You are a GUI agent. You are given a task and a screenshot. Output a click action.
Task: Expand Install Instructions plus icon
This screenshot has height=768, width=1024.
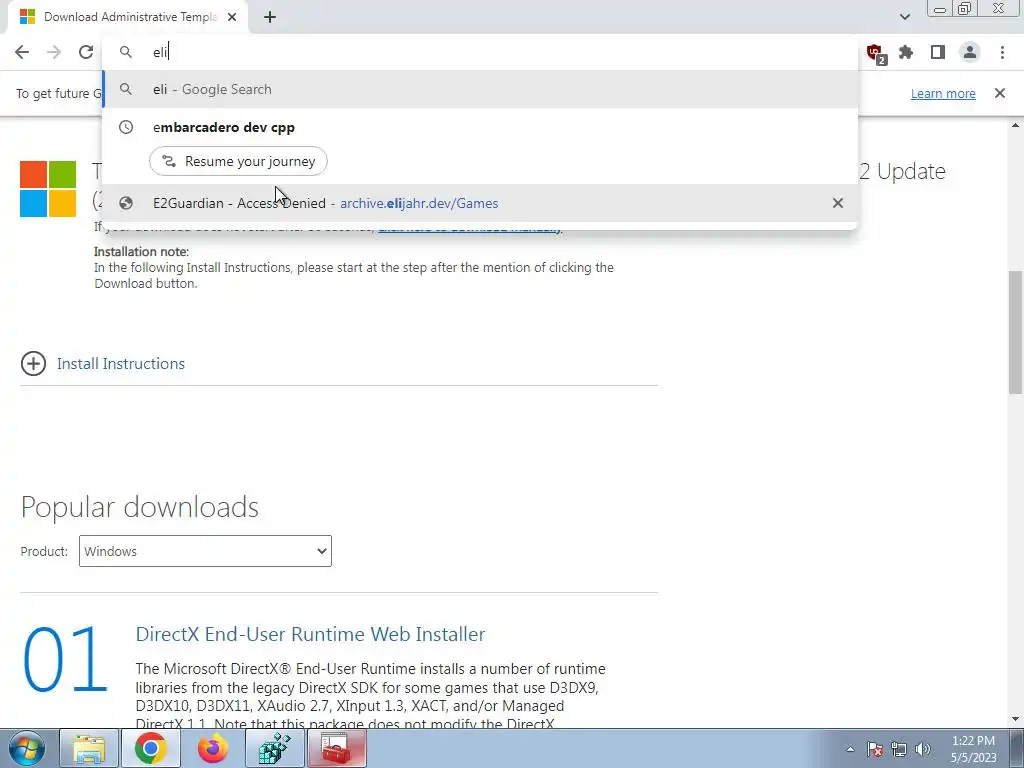point(33,364)
